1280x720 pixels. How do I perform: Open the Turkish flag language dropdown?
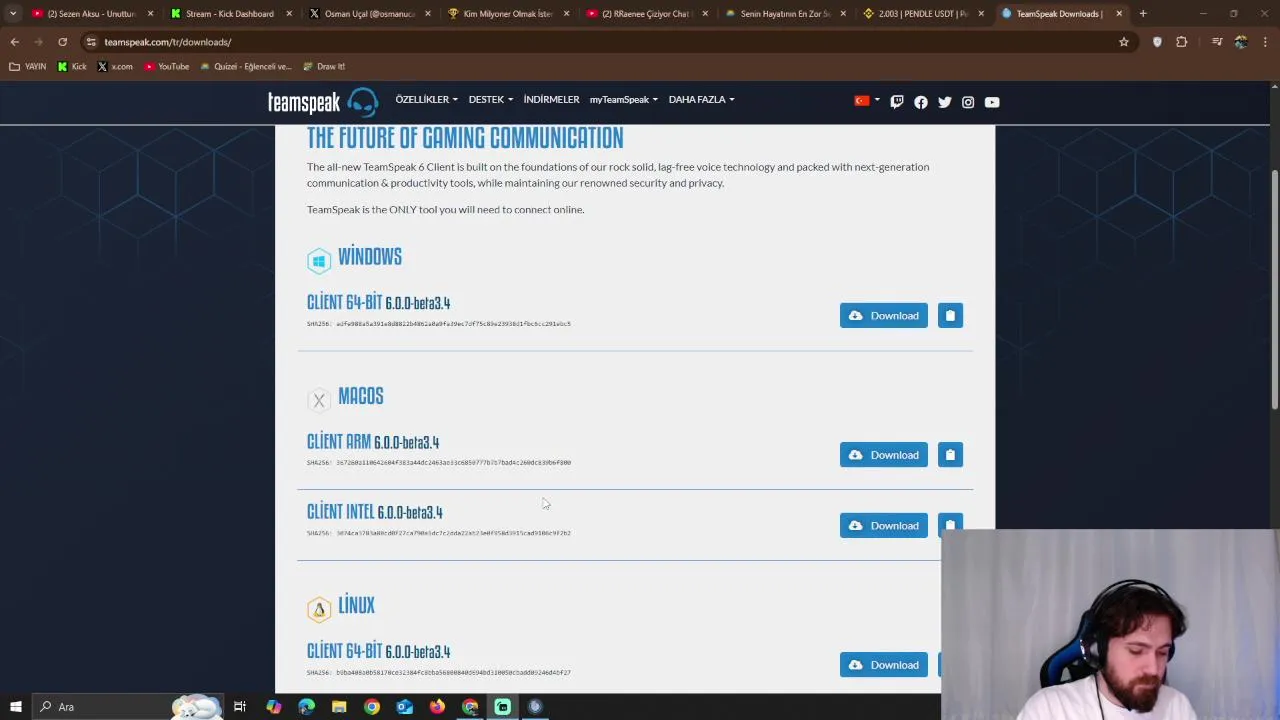pos(867,101)
